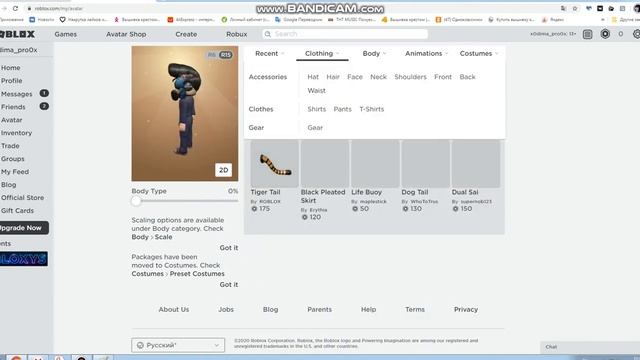Toggle R6 avatar type
The image size is (640, 360).
tap(212, 55)
